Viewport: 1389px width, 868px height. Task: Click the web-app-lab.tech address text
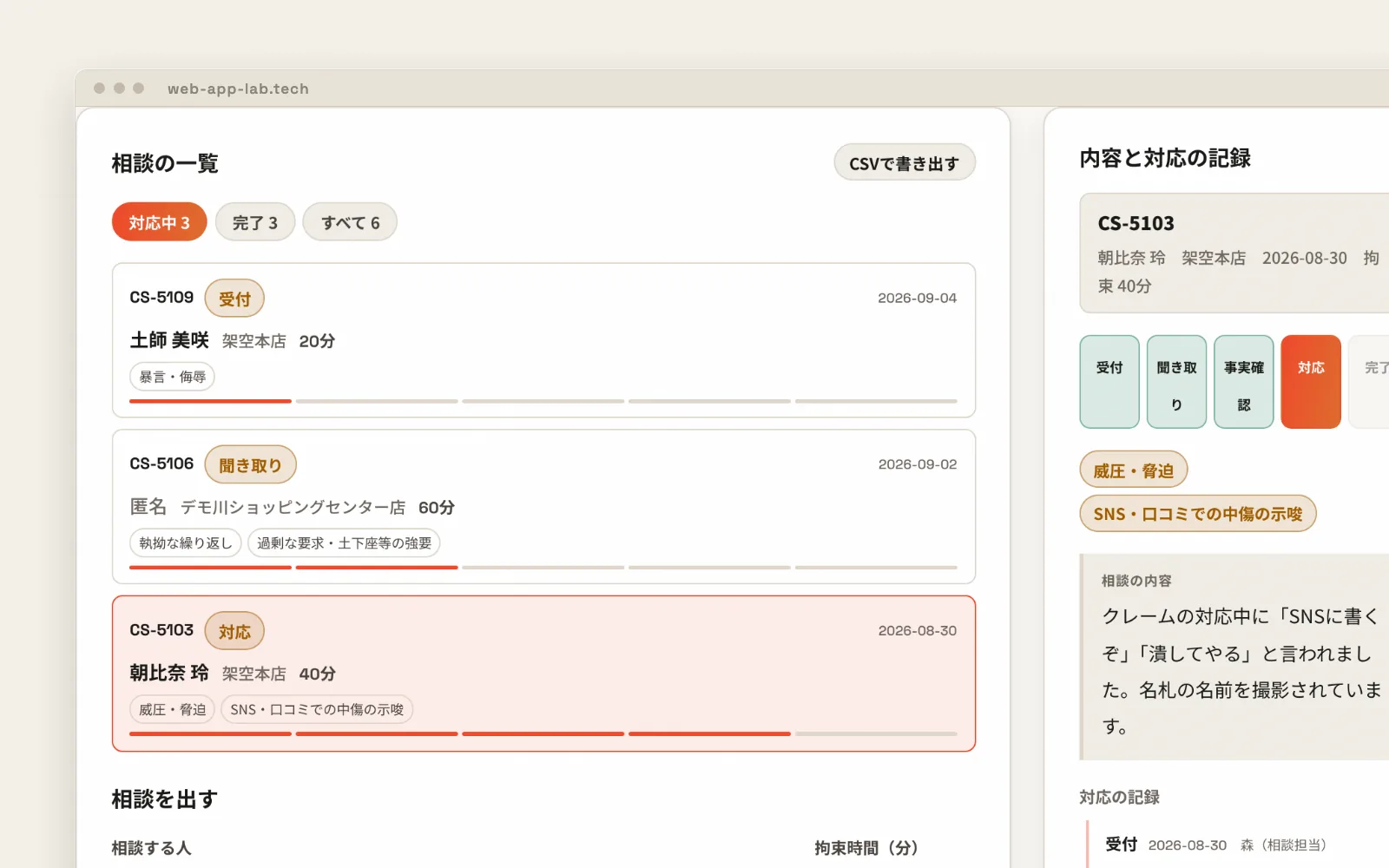238,89
